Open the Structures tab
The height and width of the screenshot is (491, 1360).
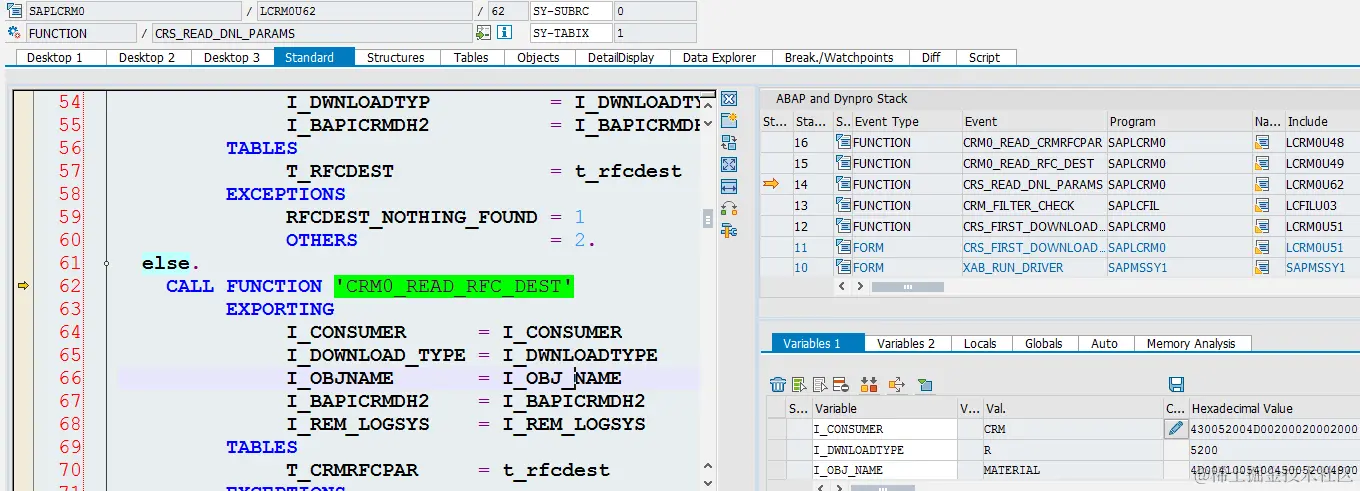click(x=395, y=57)
